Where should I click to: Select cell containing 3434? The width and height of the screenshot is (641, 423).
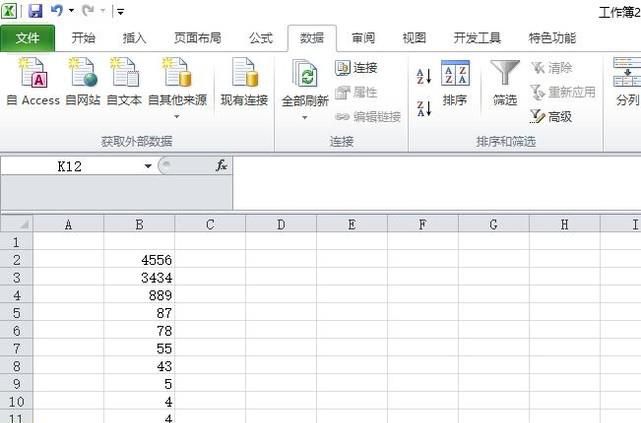pos(139,278)
